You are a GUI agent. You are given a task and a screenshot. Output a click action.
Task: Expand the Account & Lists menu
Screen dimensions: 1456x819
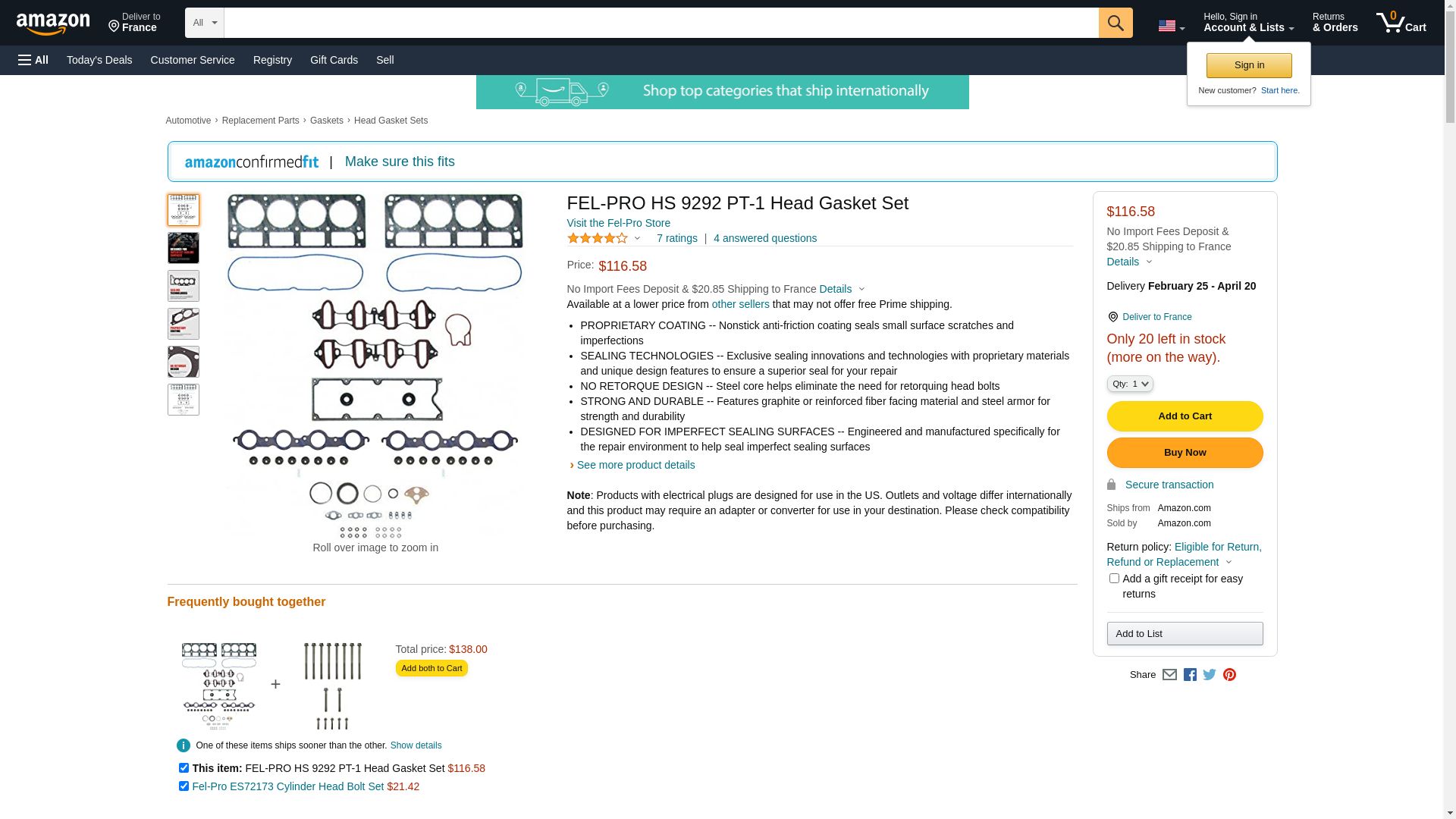click(1248, 23)
